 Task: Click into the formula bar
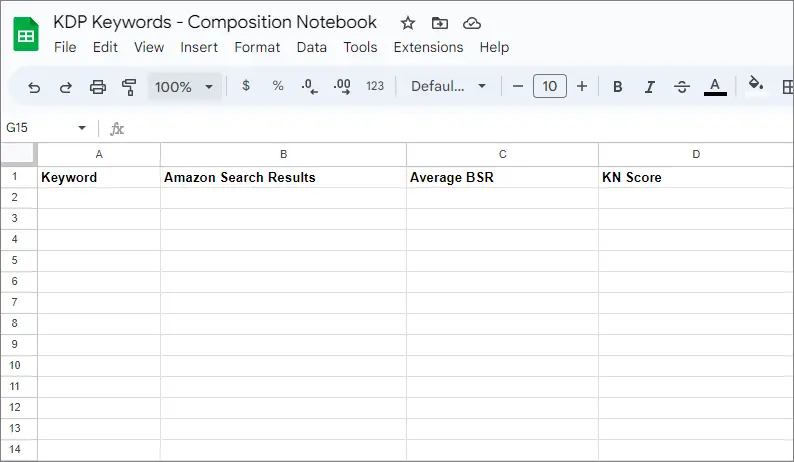[x=456, y=129]
